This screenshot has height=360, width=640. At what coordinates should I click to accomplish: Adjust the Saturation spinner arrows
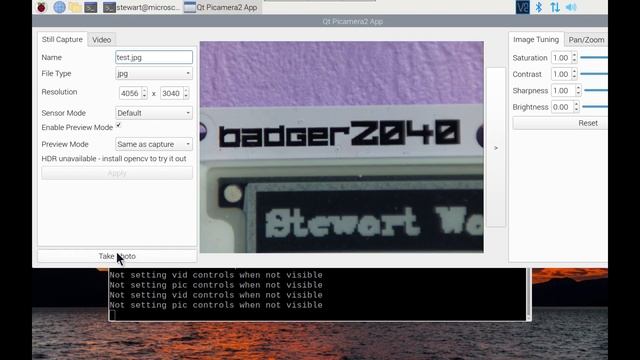click(x=574, y=58)
